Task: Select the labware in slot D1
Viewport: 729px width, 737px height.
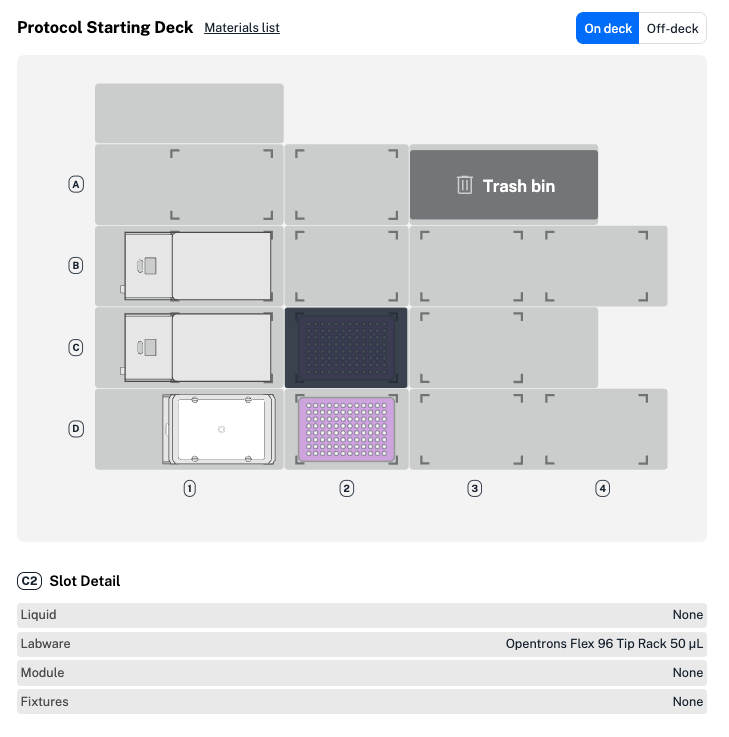Action: (x=220, y=429)
